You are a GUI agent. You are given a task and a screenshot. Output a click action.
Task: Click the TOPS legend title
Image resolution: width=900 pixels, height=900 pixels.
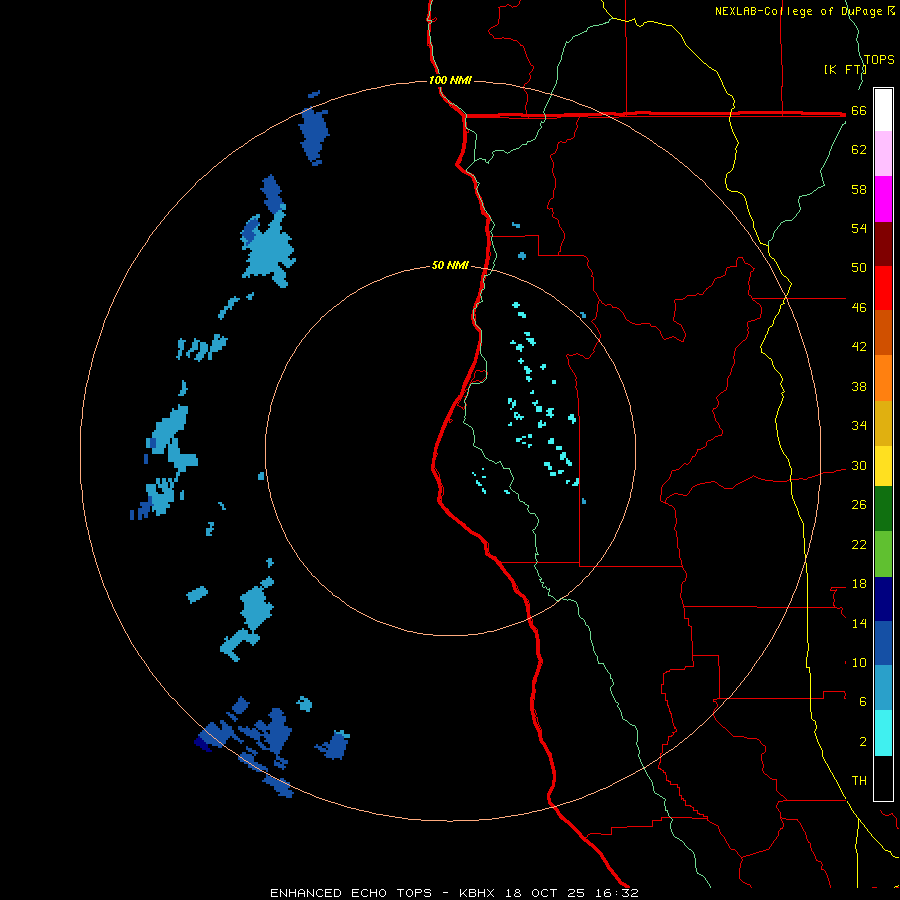pyautogui.click(x=879, y=60)
